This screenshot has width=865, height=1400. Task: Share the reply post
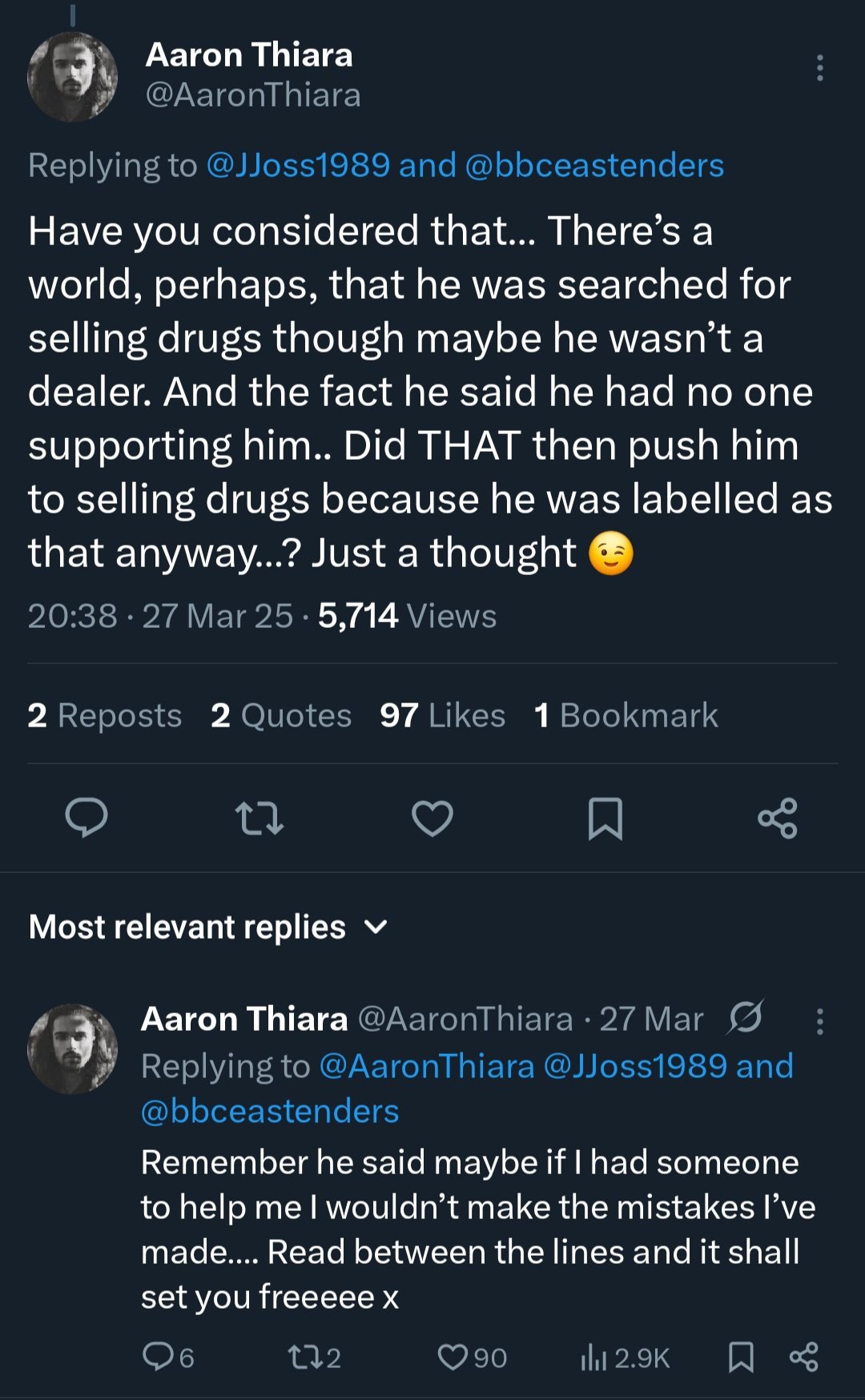tap(803, 1357)
